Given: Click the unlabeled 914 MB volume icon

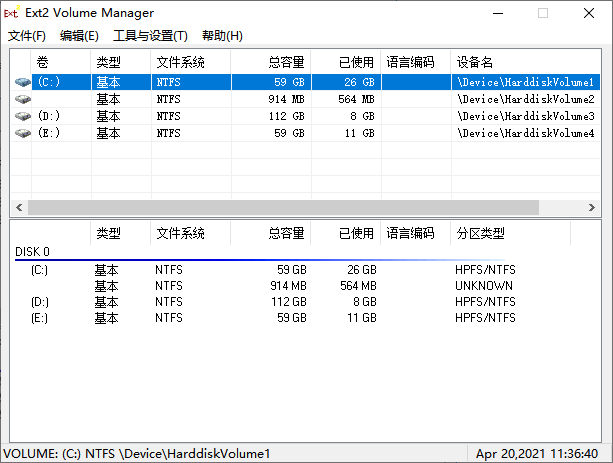Looking at the screenshot, I should (x=23, y=100).
